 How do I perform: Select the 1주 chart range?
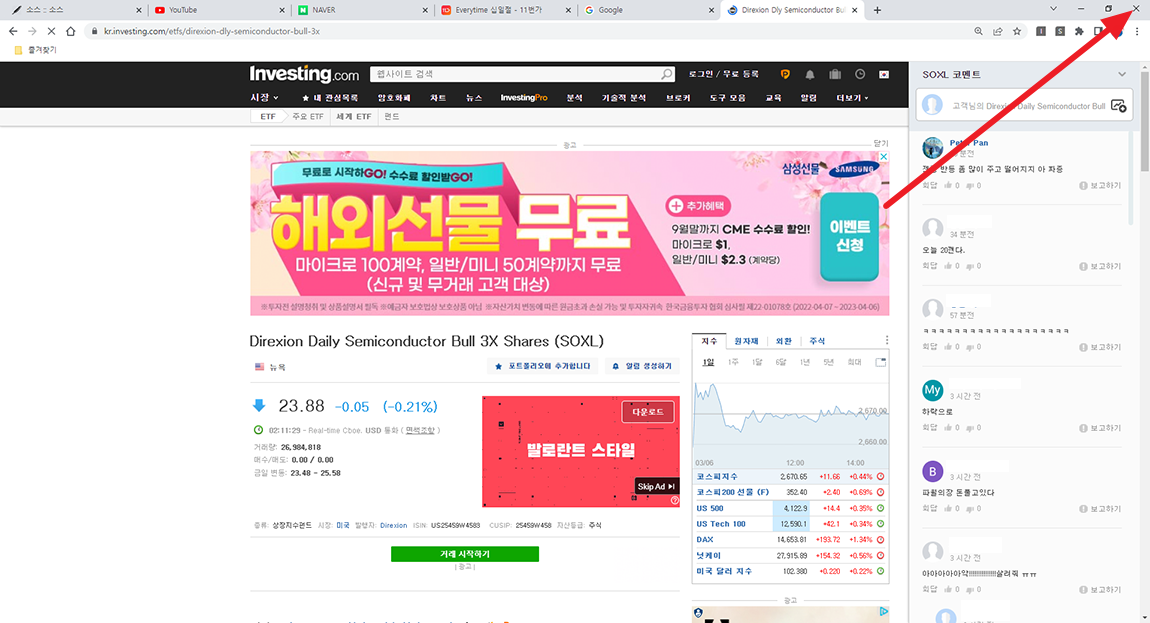click(x=733, y=362)
